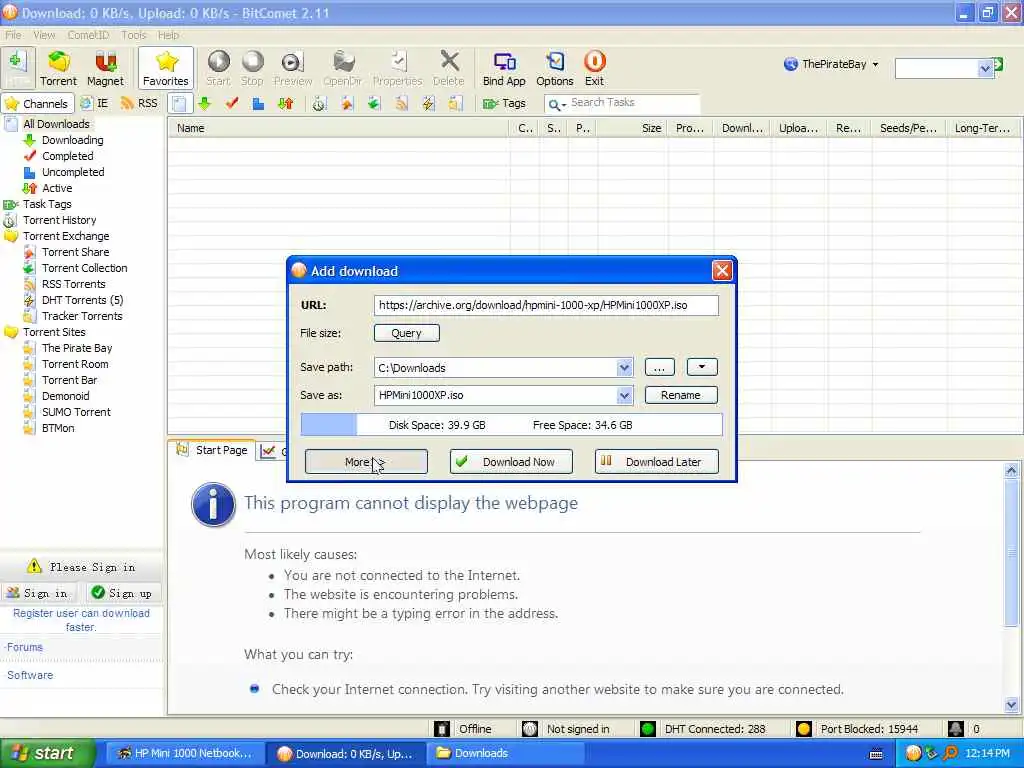This screenshot has height=768, width=1024.
Task: Click the ThePirateBay search engine icon
Action: point(791,64)
